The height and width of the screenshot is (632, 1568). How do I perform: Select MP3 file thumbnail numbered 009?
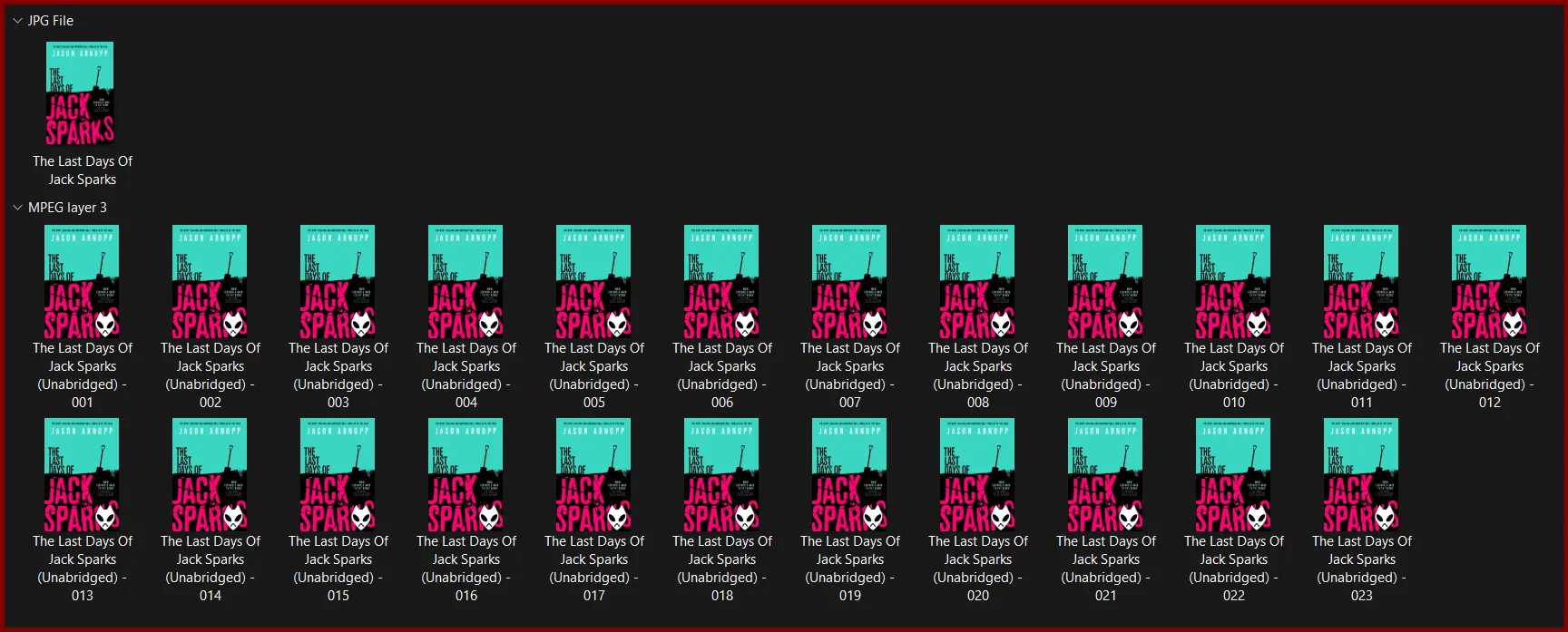[x=1106, y=281]
